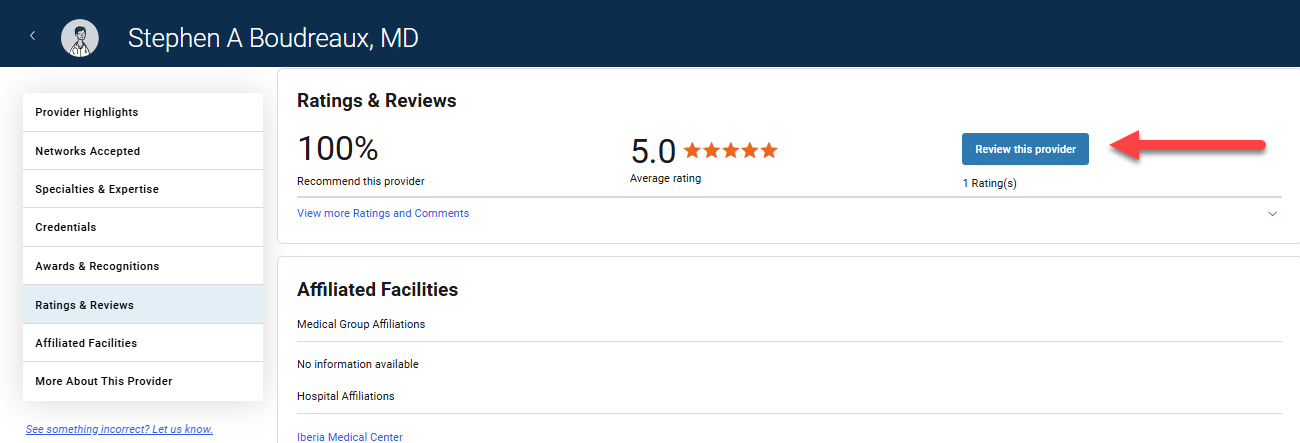The height and width of the screenshot is (443, 1300).
Task: Navigate to Affiliated Facilities sidebar item
Action: coord(143,343)
